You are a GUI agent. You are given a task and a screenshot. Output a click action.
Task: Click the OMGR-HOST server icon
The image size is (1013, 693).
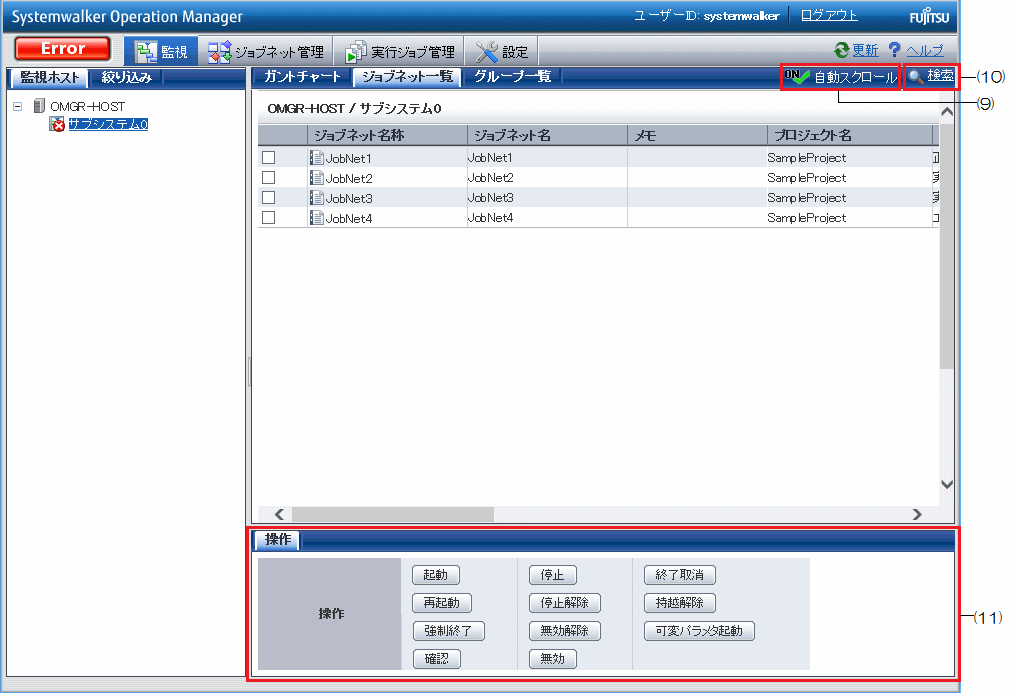[39, 106]
